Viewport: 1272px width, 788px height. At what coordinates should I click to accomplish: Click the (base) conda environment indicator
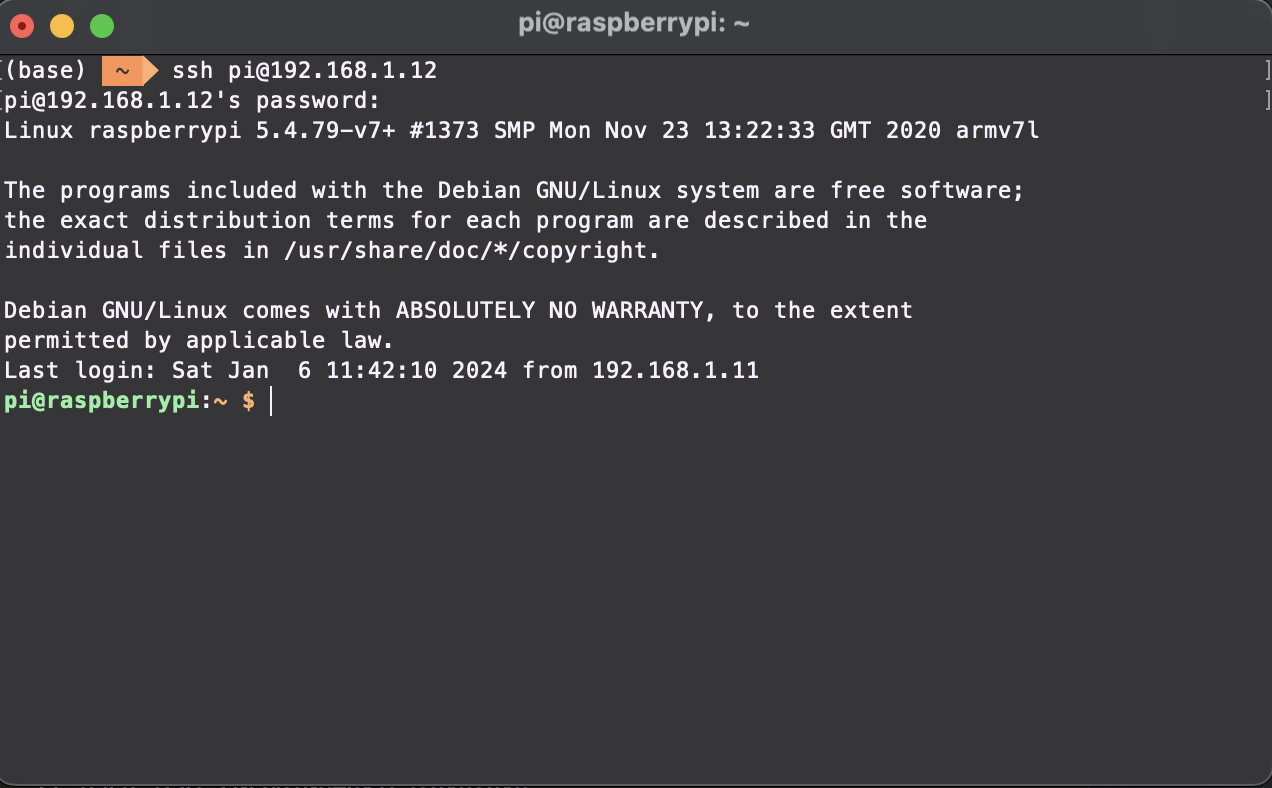[x=46, y=71]
